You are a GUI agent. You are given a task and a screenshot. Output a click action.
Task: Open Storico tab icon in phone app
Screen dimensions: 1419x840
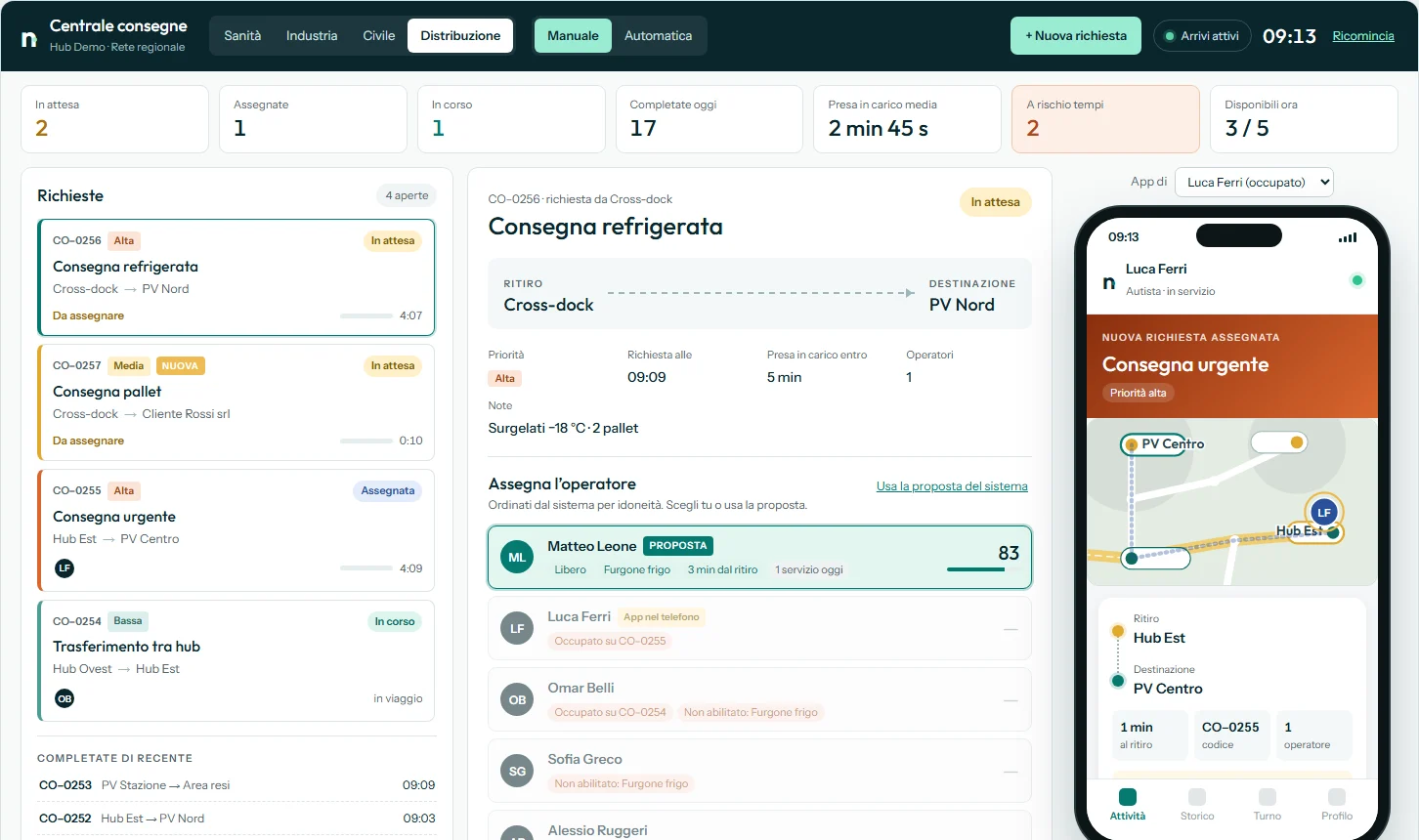(1197, 797)
